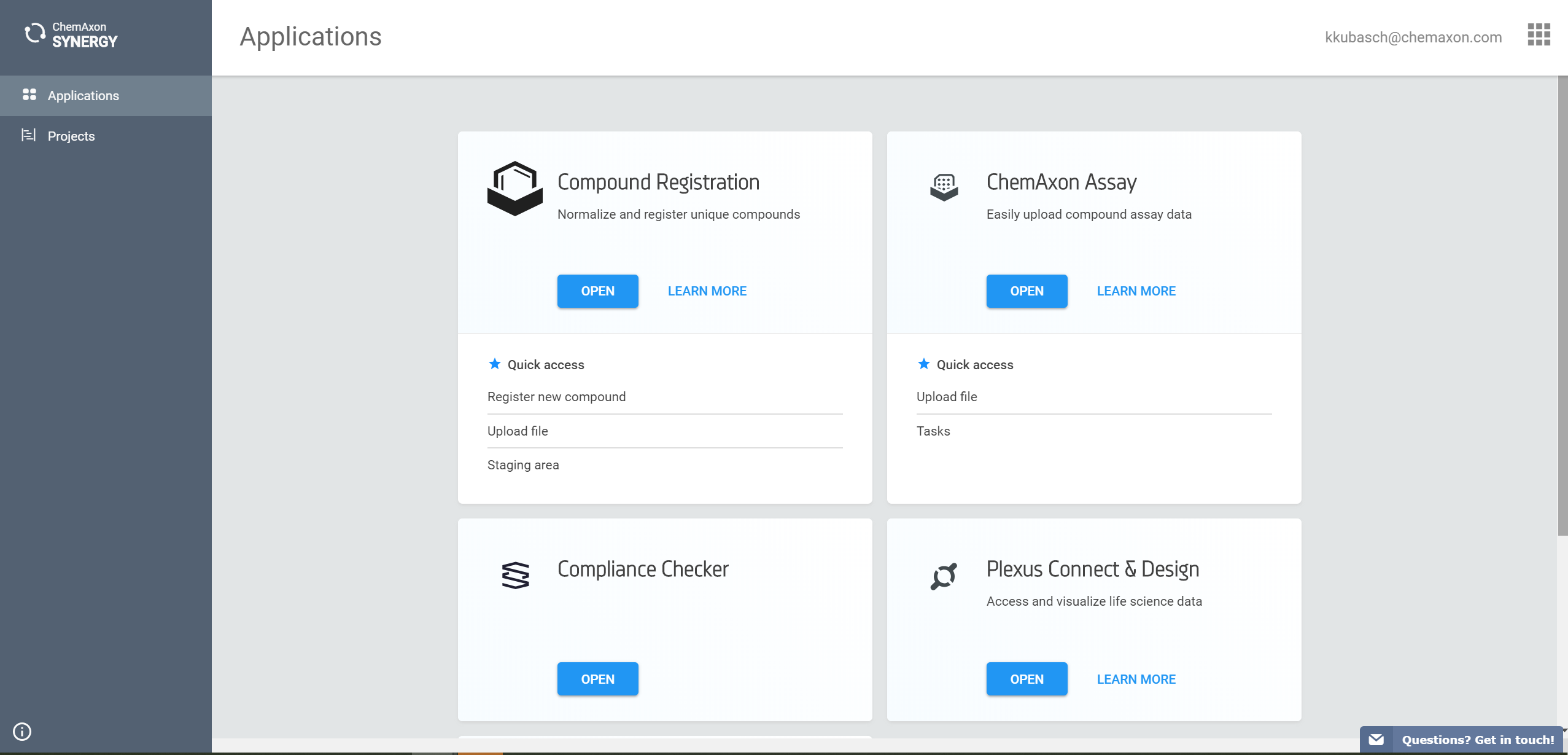Learn more about Compound Registration
The height and width of the screenshot is (755, 1568).
point(707,291)
